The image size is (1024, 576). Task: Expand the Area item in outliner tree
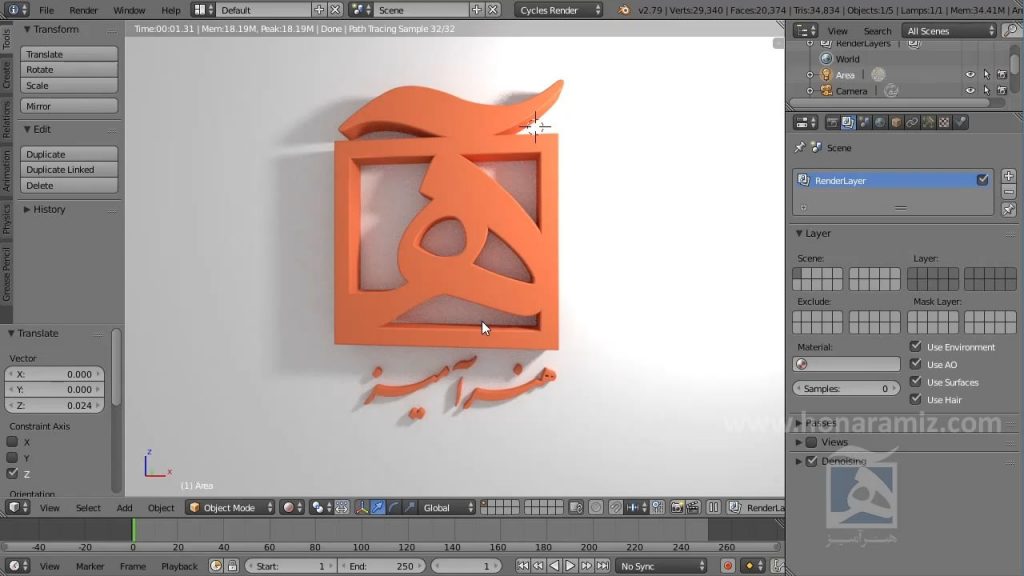(x=810, y=74)
